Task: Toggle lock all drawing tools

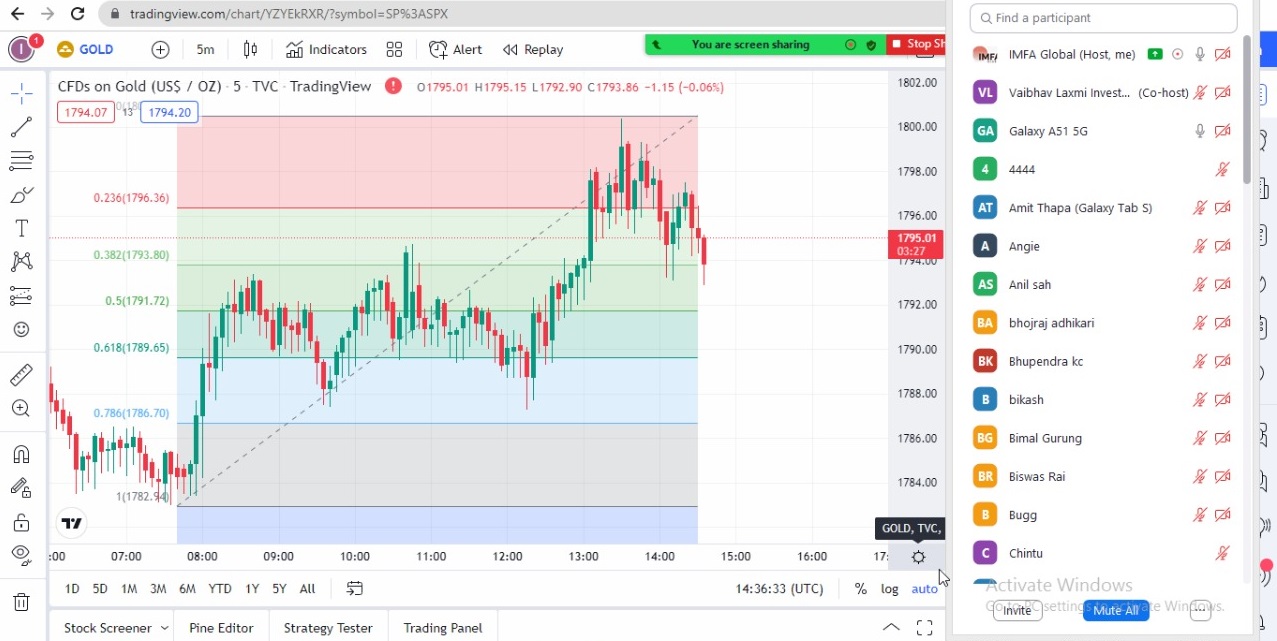Action: (21, 522)
